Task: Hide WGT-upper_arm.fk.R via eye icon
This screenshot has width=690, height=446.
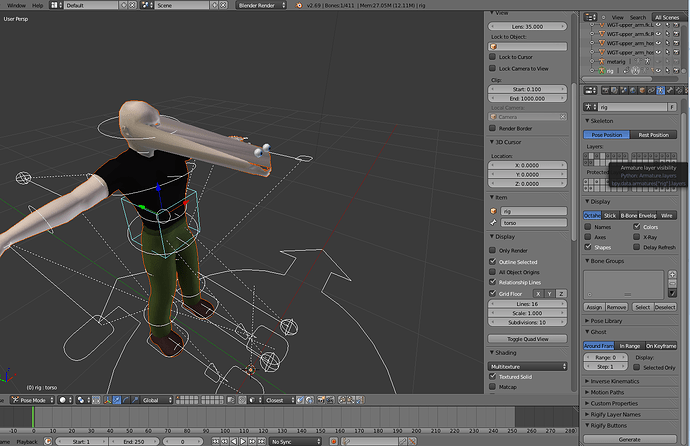Action: 659,33
